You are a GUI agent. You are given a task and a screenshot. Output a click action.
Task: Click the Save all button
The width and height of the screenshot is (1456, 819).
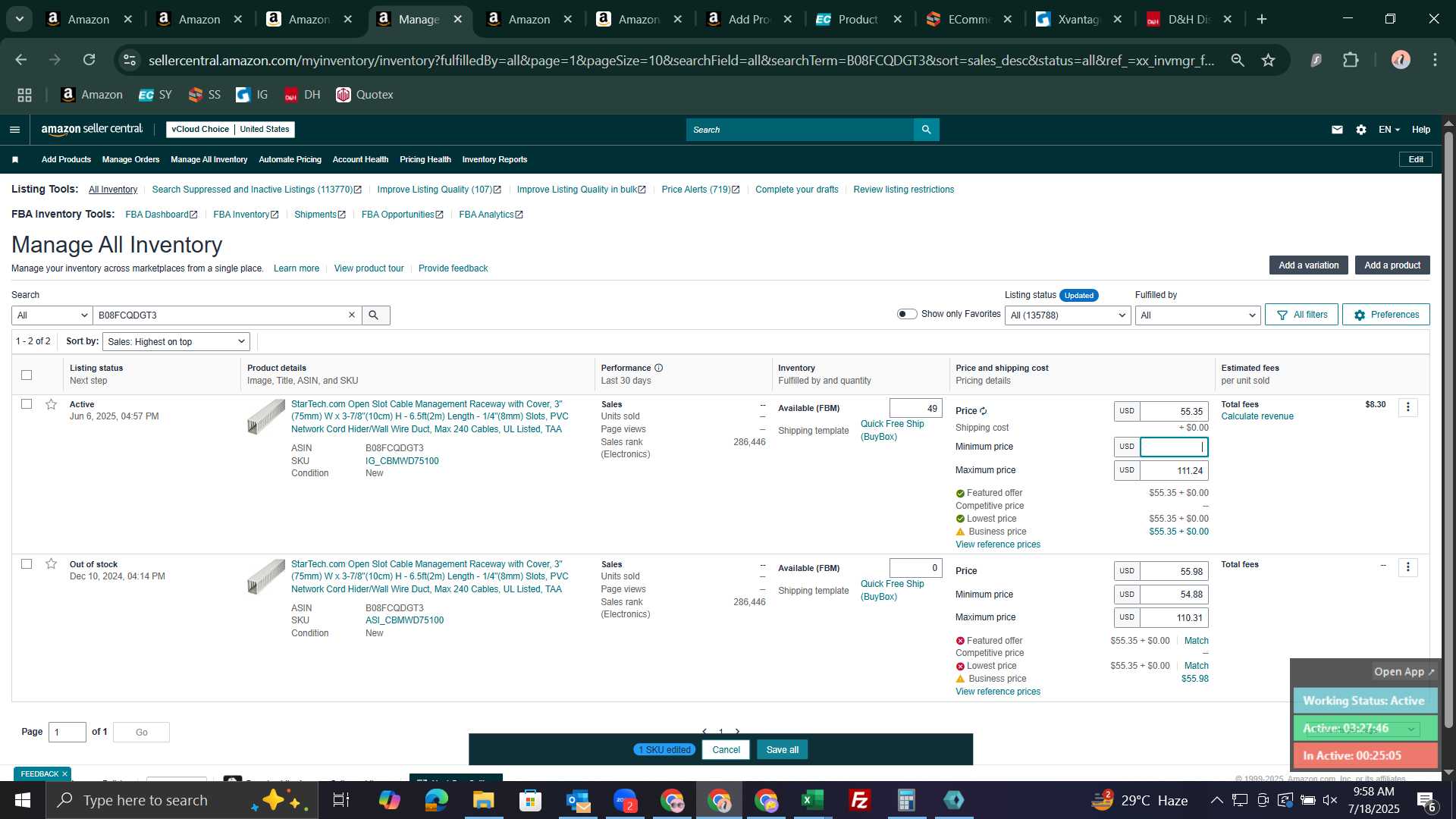782,750
